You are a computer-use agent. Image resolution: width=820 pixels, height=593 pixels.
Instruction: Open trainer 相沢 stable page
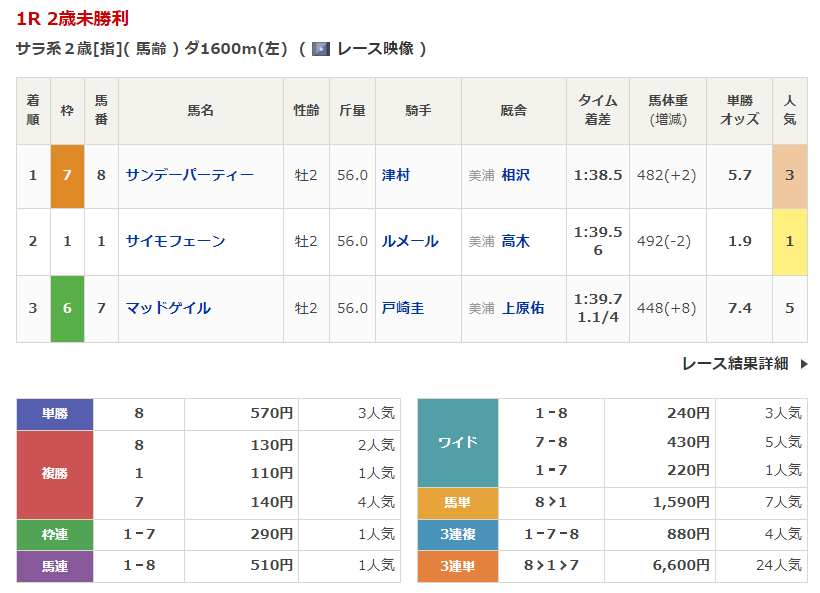pyautogui.click(x=516, y=175)
